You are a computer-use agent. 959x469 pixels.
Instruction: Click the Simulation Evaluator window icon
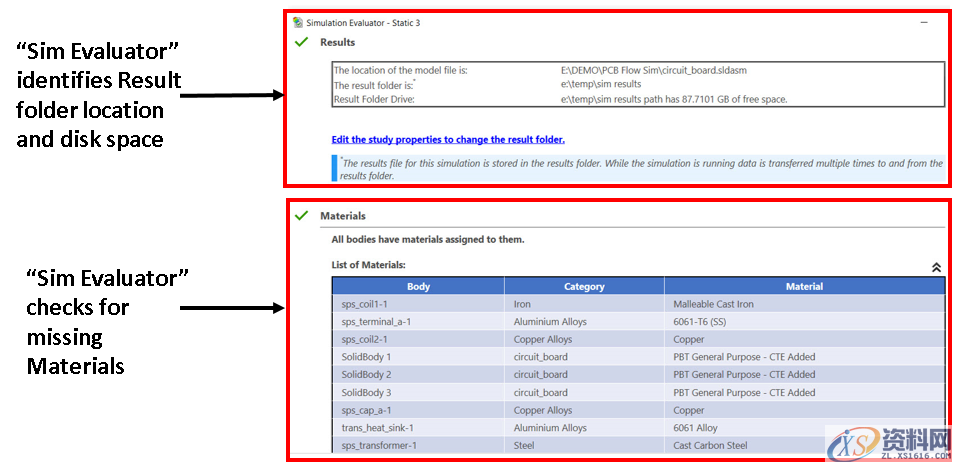297,22
